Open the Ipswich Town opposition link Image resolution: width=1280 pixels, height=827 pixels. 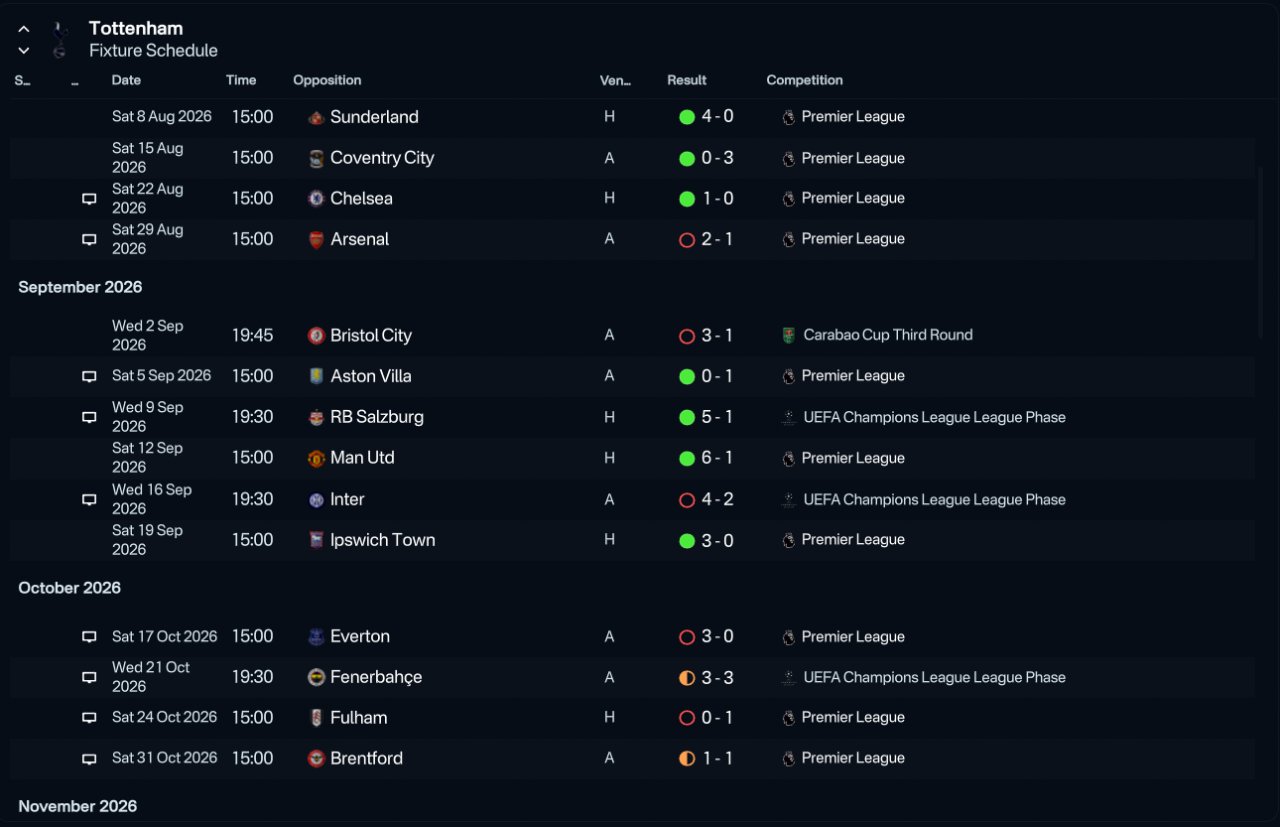(382, 540)
